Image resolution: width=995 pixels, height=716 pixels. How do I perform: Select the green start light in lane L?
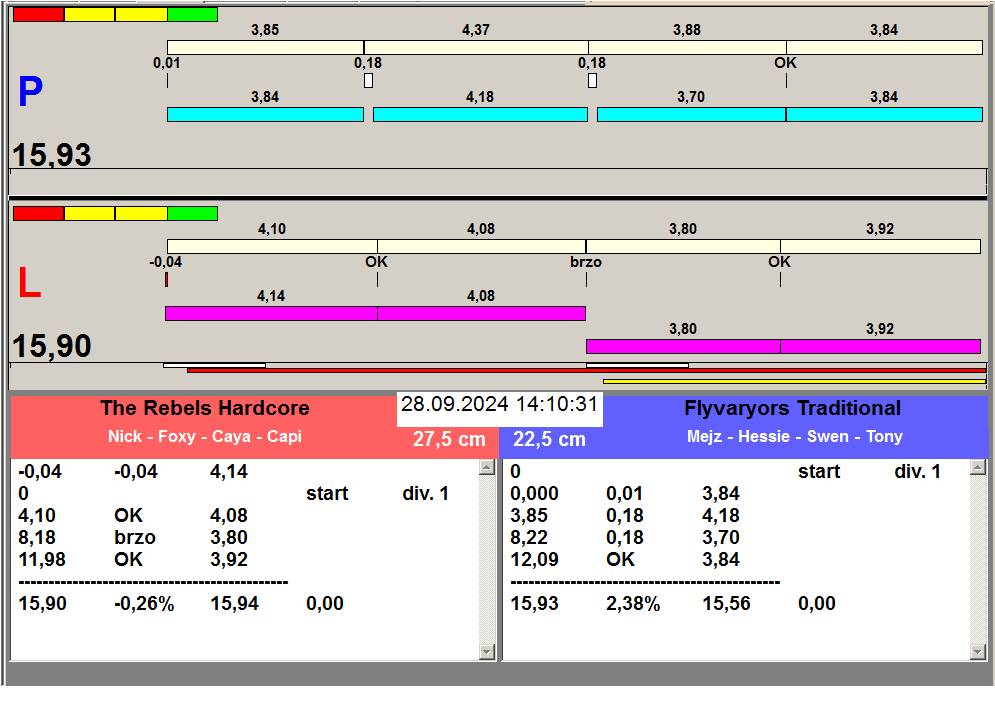192,214
